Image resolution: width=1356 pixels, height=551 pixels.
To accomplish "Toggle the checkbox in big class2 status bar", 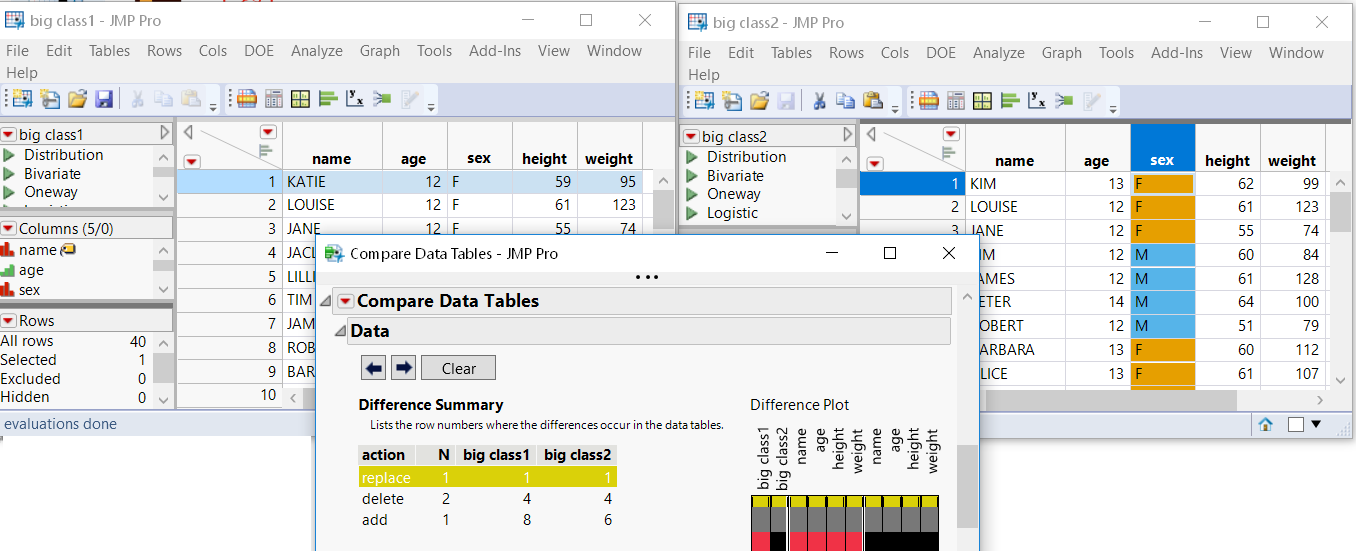I will 1295,424.
